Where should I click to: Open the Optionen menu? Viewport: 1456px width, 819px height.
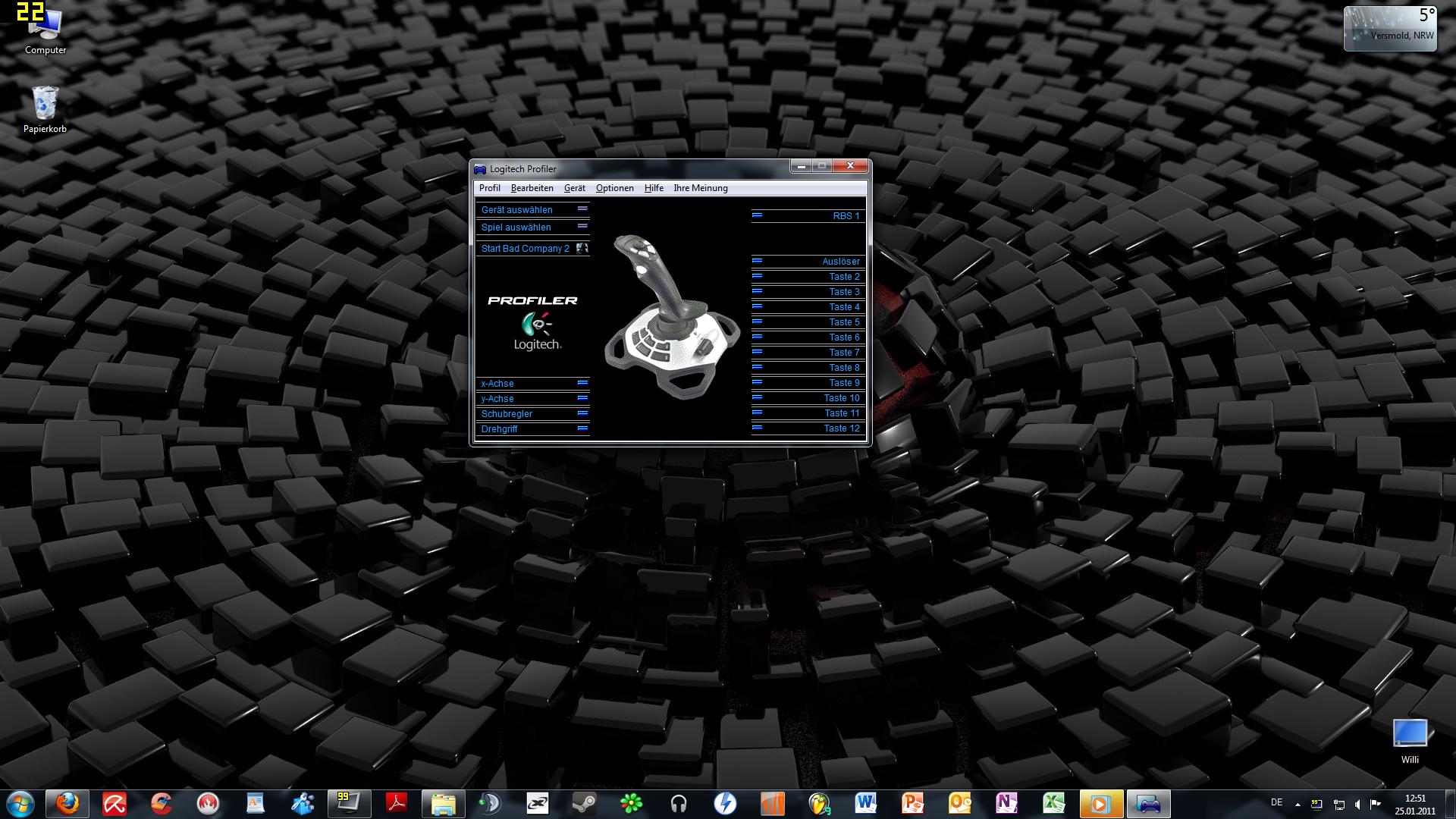[614, 188]
